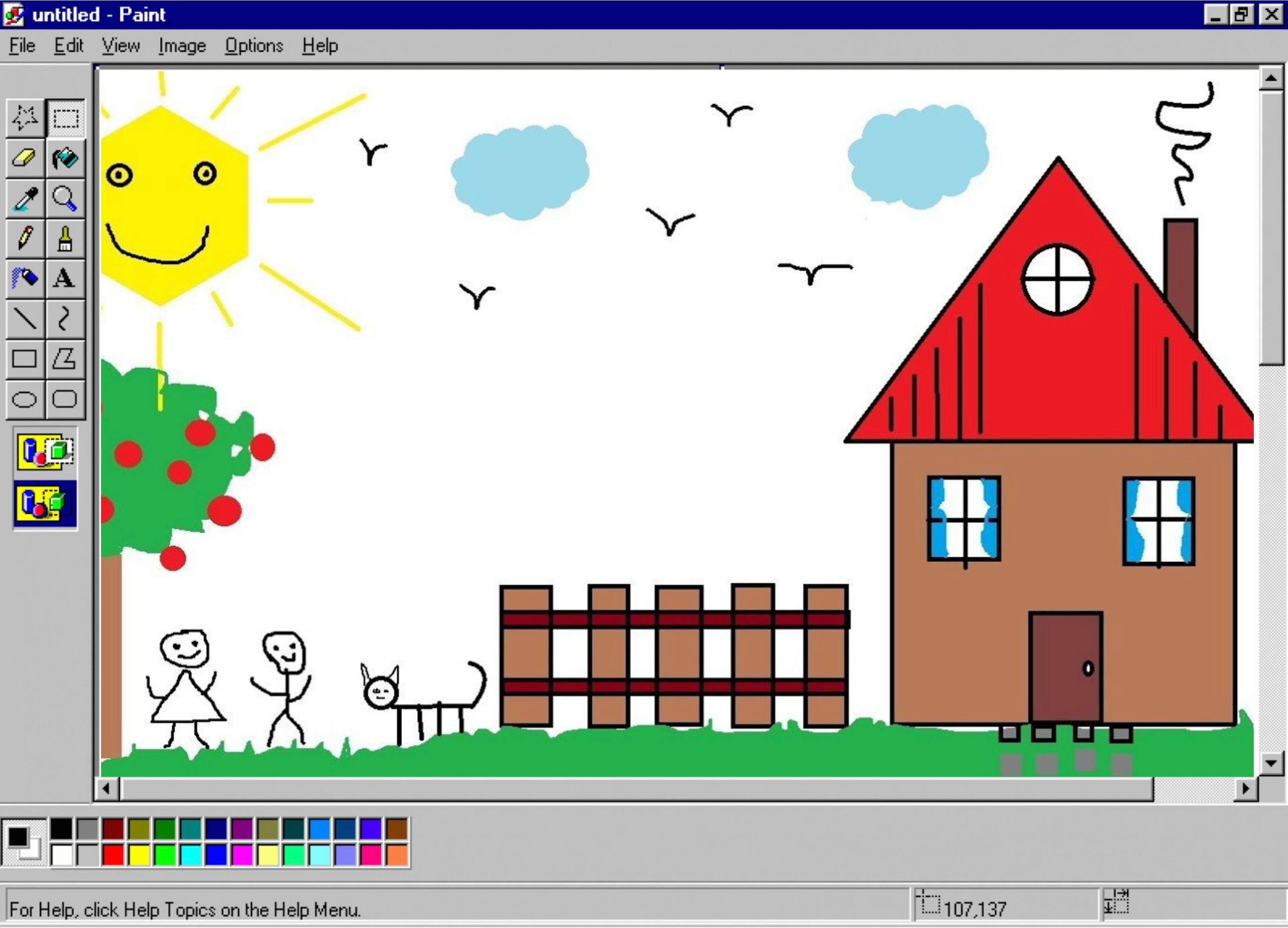Select the Ellipse tool
The image size is (1288, 928).
point(25,399)
